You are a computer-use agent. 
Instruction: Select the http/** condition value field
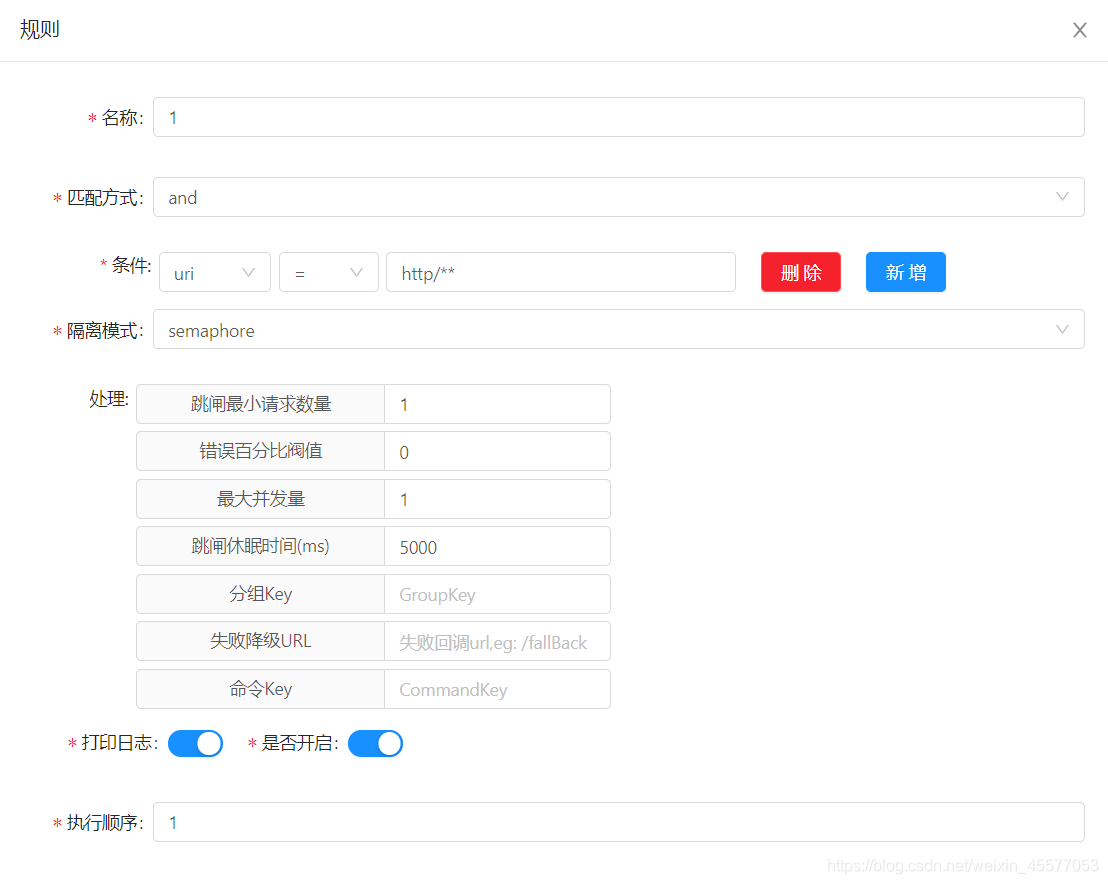[560, 271]
